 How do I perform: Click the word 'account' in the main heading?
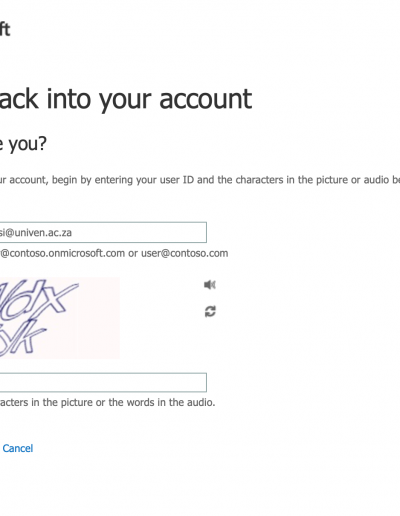pos(206,99)
